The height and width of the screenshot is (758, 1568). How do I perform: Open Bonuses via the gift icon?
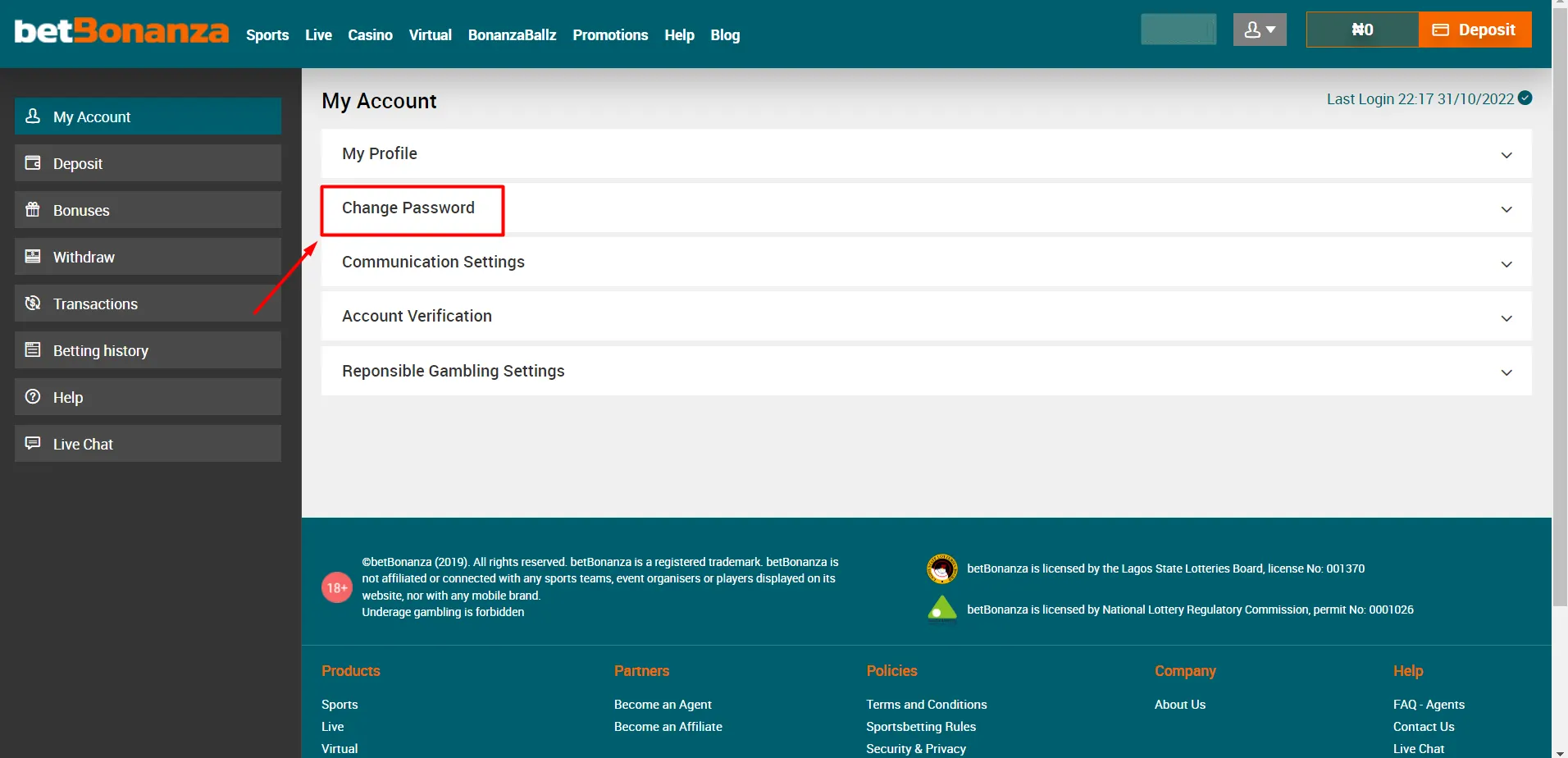click(33, 210)
